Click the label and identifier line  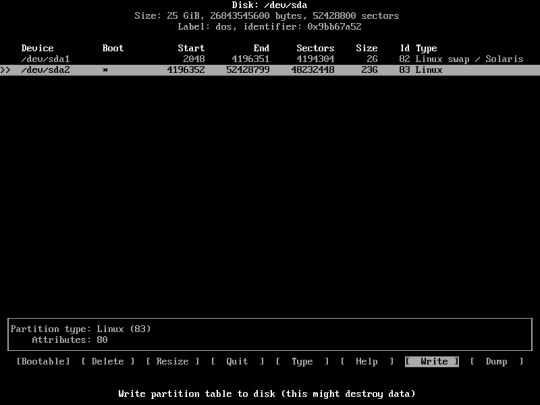[x=269, y=27]
